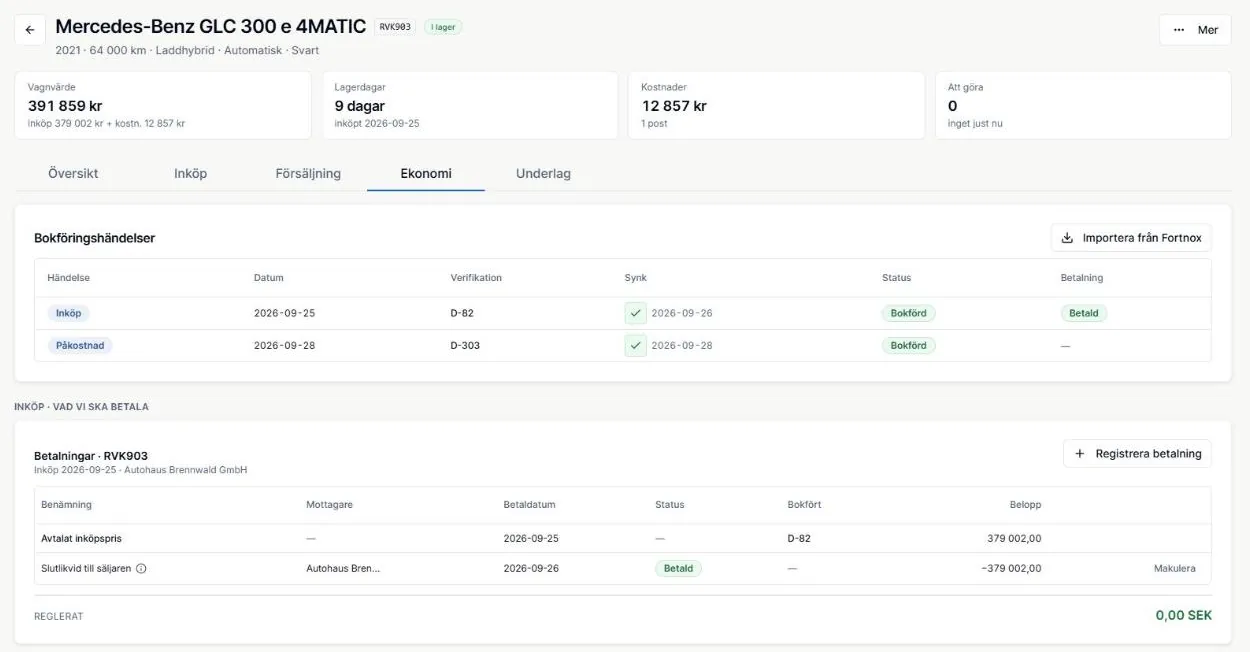
Task: Select the Ekonomi tab
Action: [426, 173]
